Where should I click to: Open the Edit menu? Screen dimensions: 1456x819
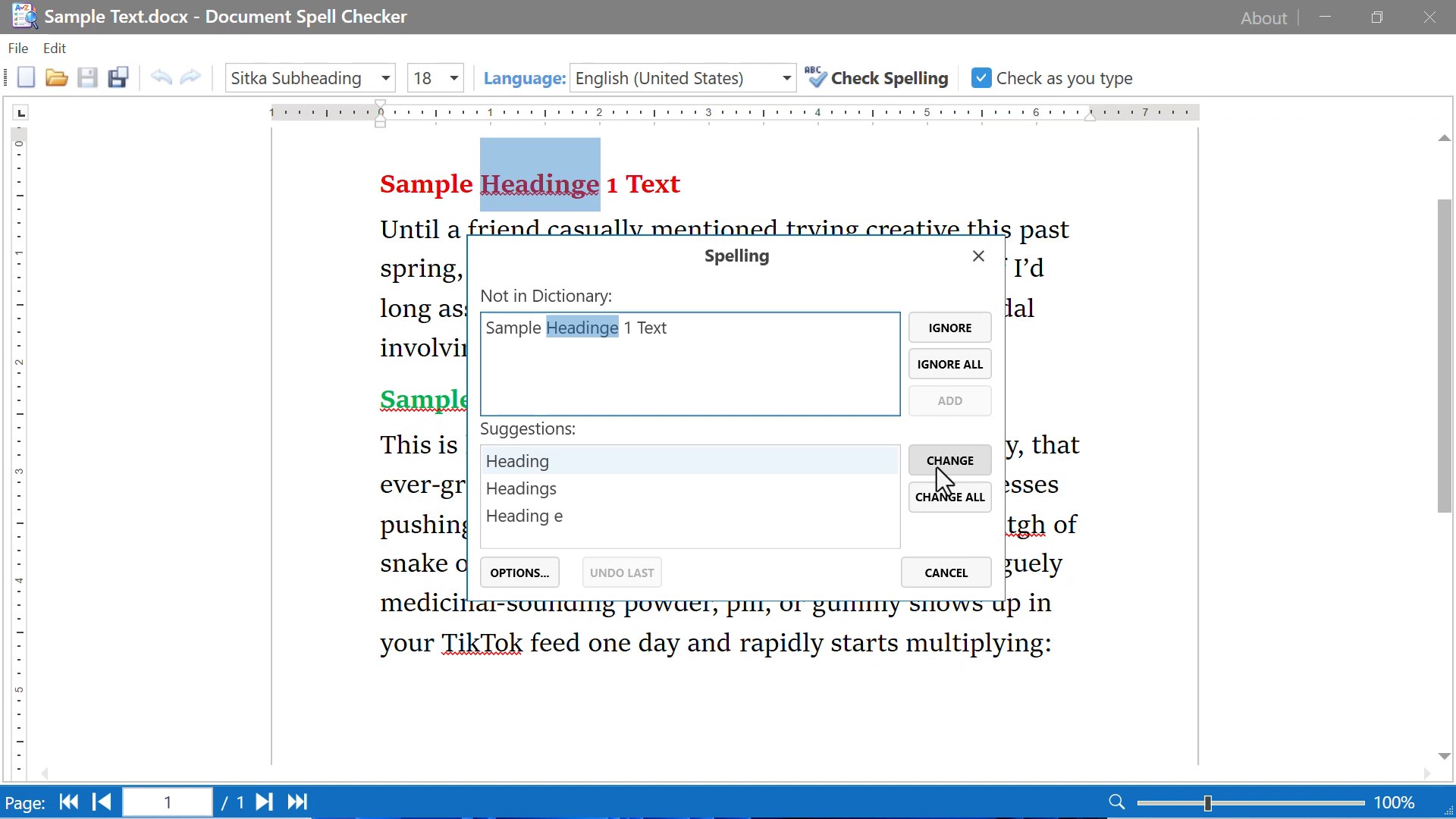pos(55,48)
